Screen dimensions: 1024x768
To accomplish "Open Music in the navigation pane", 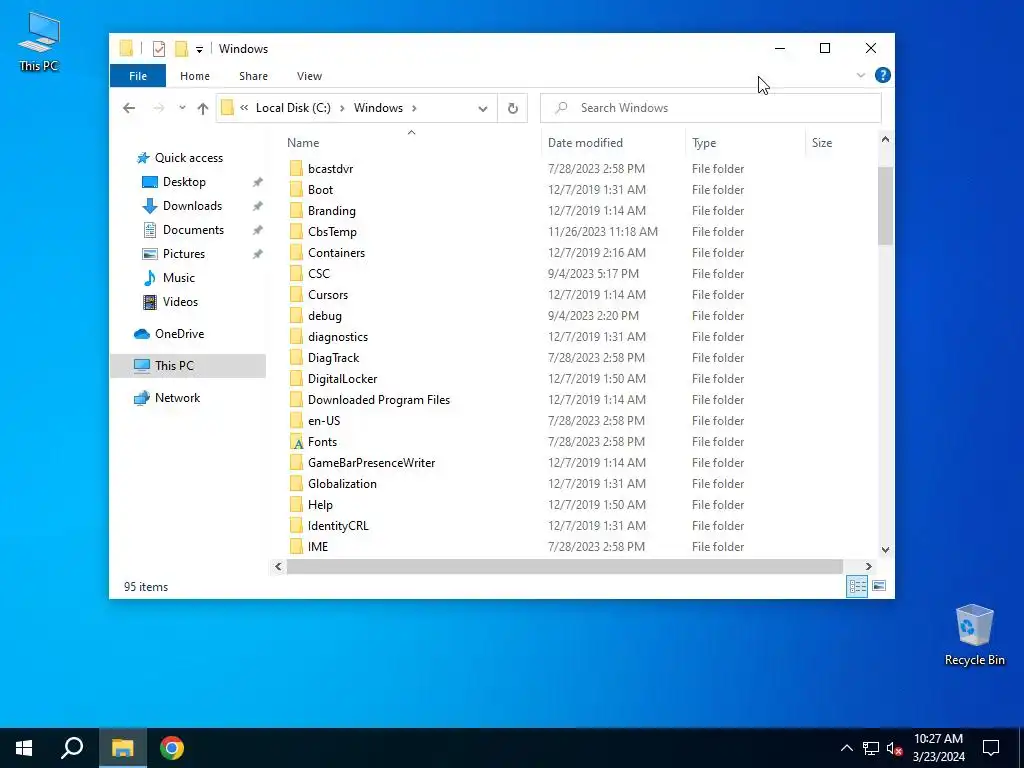I will (x=178, y=278).
